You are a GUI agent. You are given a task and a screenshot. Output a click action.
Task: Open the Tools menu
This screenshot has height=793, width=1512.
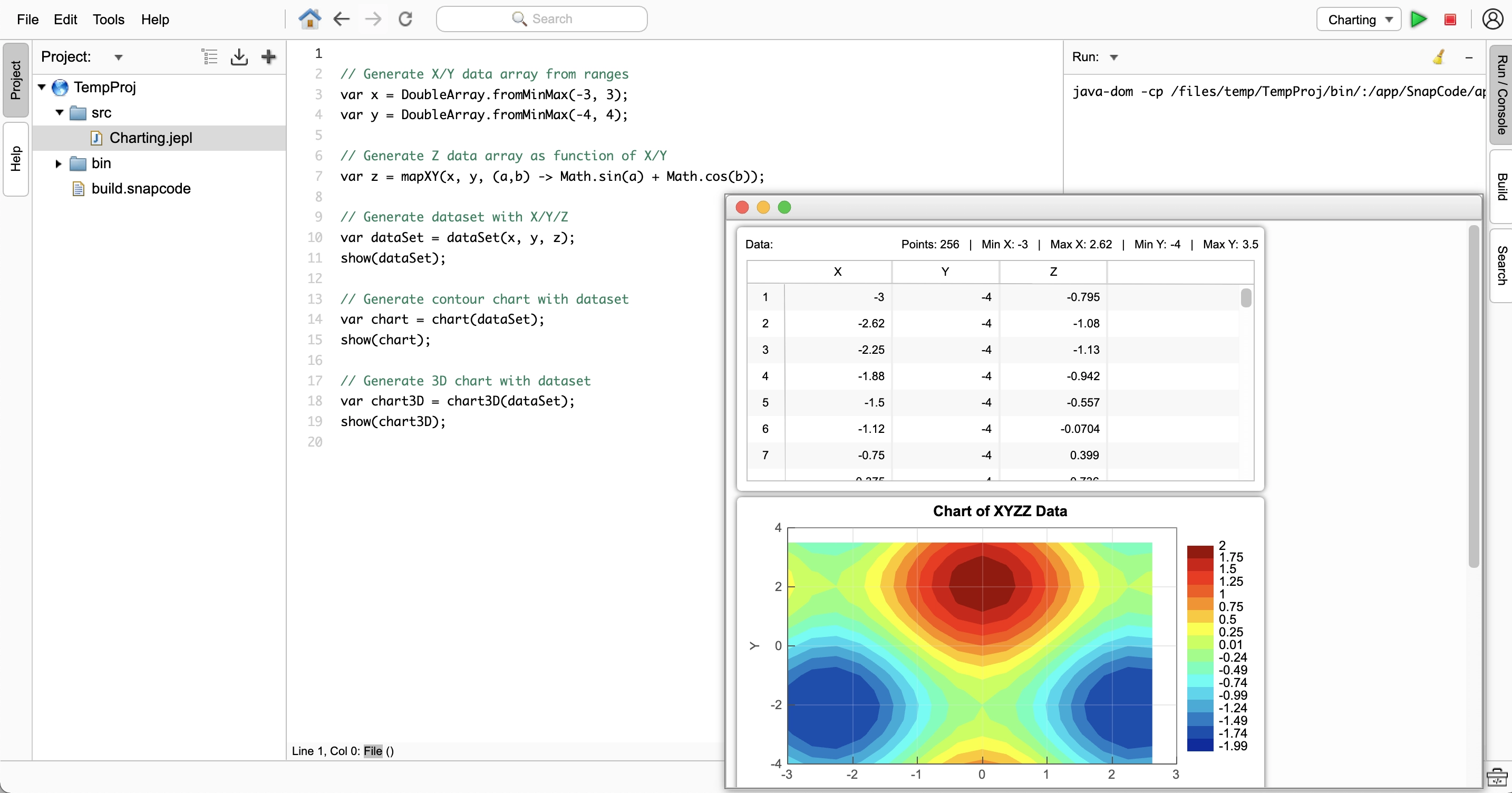[108, 20]
